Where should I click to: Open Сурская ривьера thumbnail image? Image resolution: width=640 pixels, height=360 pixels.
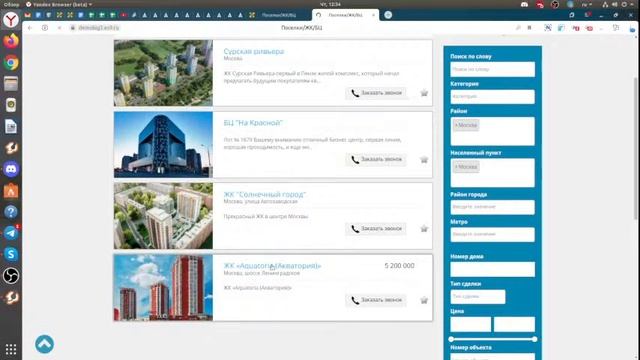(x=163, y=73)
